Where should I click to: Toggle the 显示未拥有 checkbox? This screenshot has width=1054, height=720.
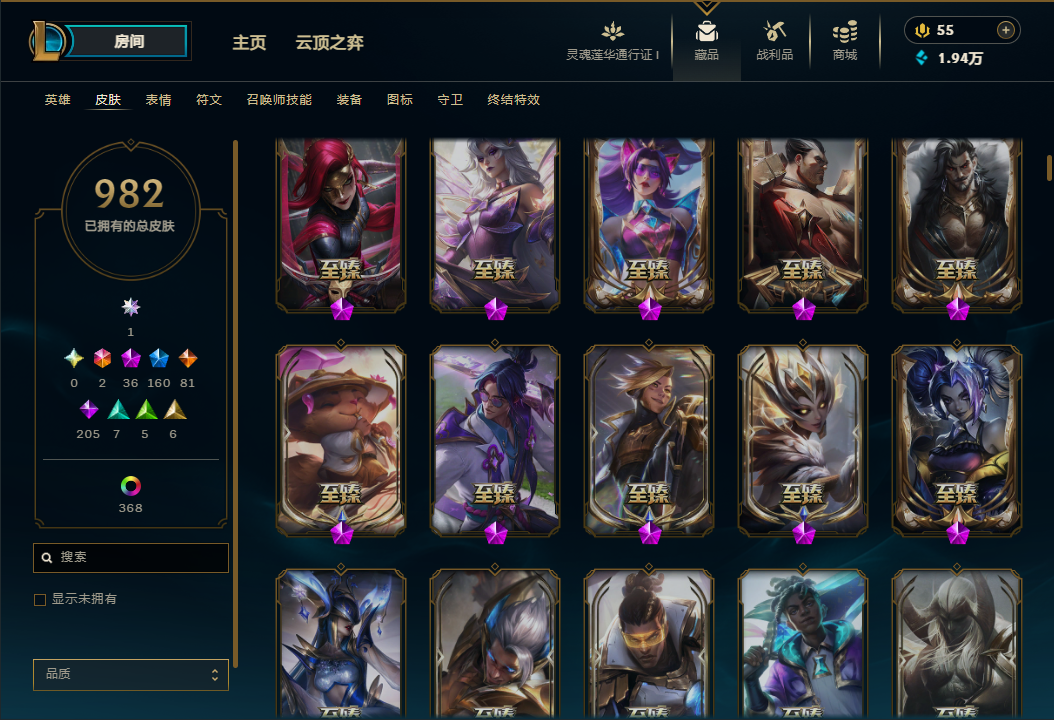click(x=40, y=600)
